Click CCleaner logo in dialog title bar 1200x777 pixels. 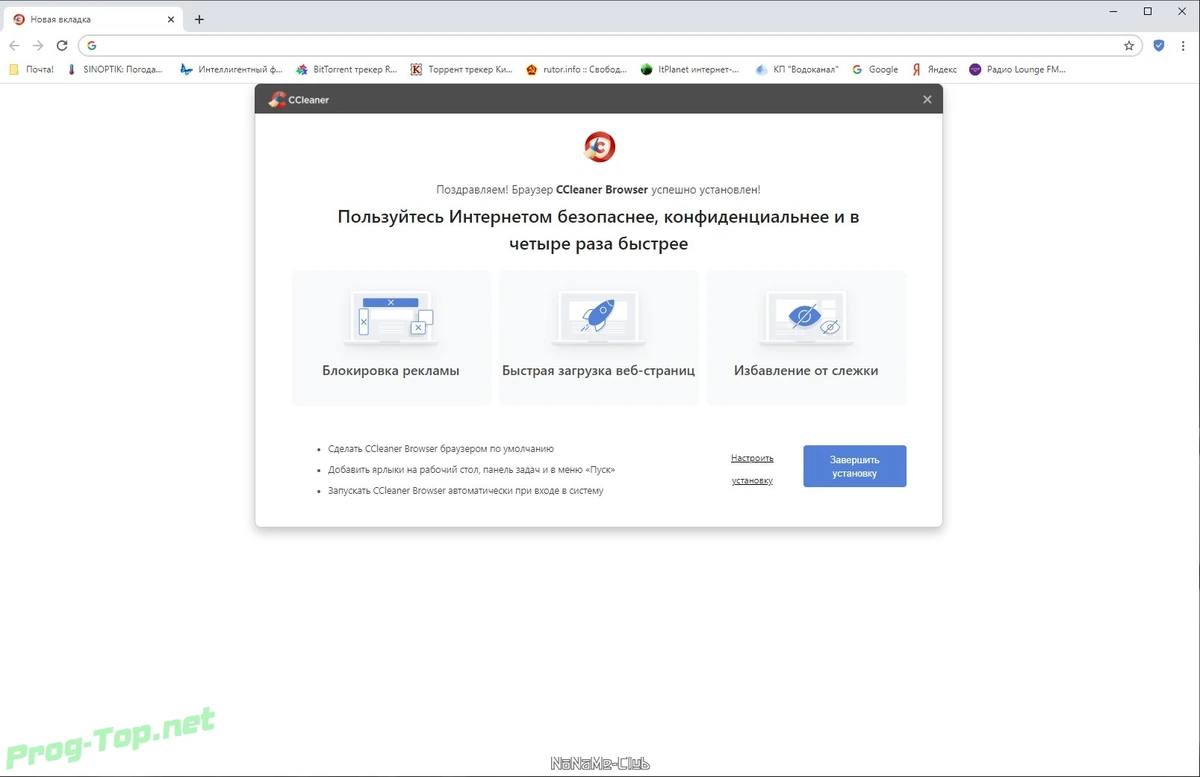tap(299, 99)
